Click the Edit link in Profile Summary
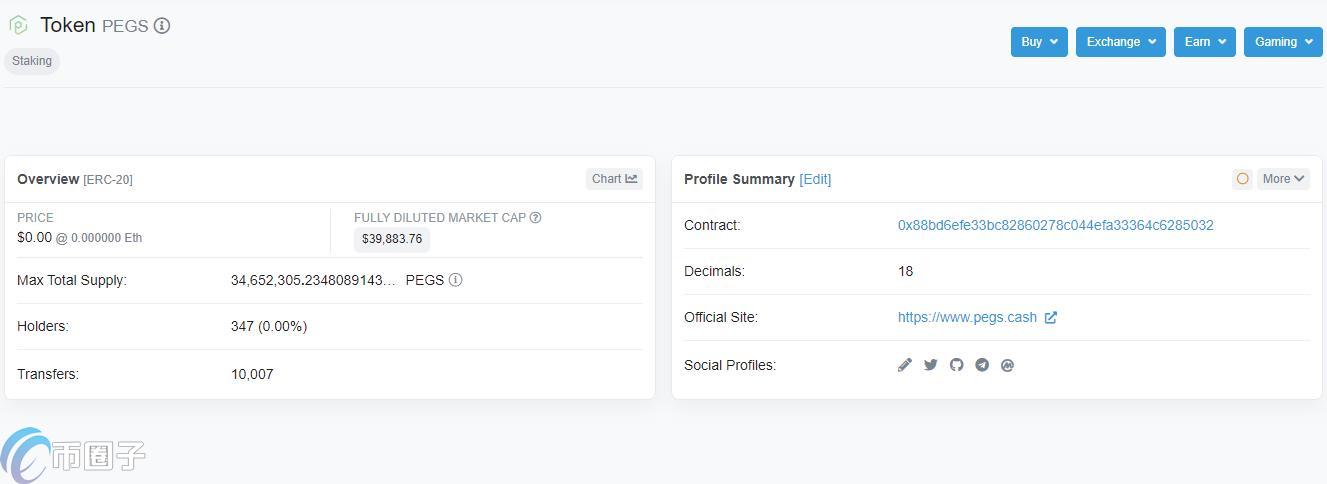1327x484 pixels. click(815, 180)
